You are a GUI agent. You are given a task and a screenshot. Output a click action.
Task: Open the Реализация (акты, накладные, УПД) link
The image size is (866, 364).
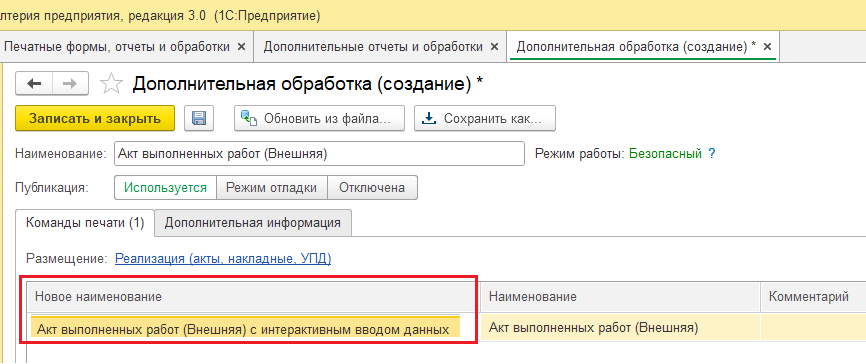tap(223, 258)
